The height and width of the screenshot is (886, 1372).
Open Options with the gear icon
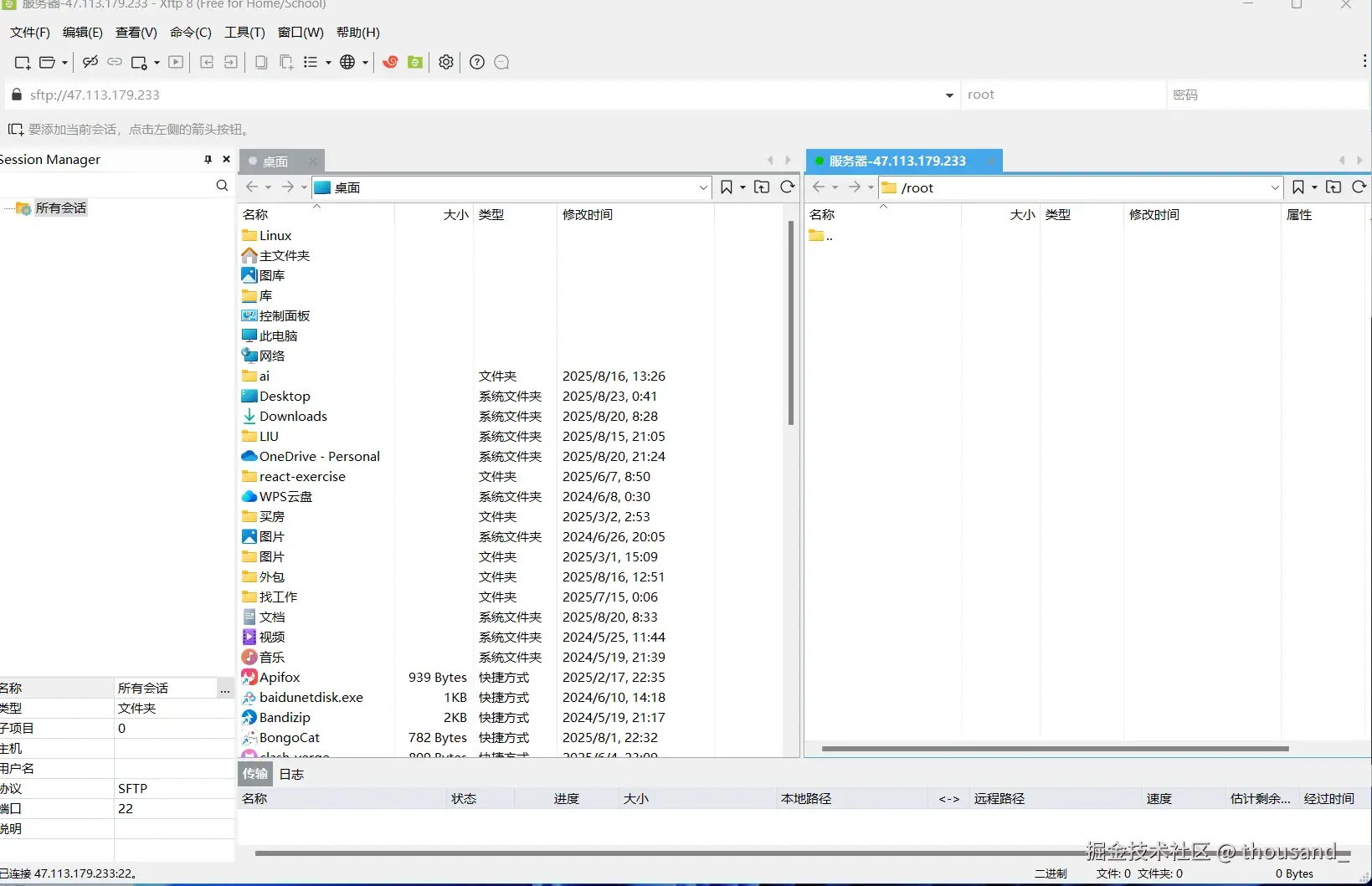coord(446,62)
